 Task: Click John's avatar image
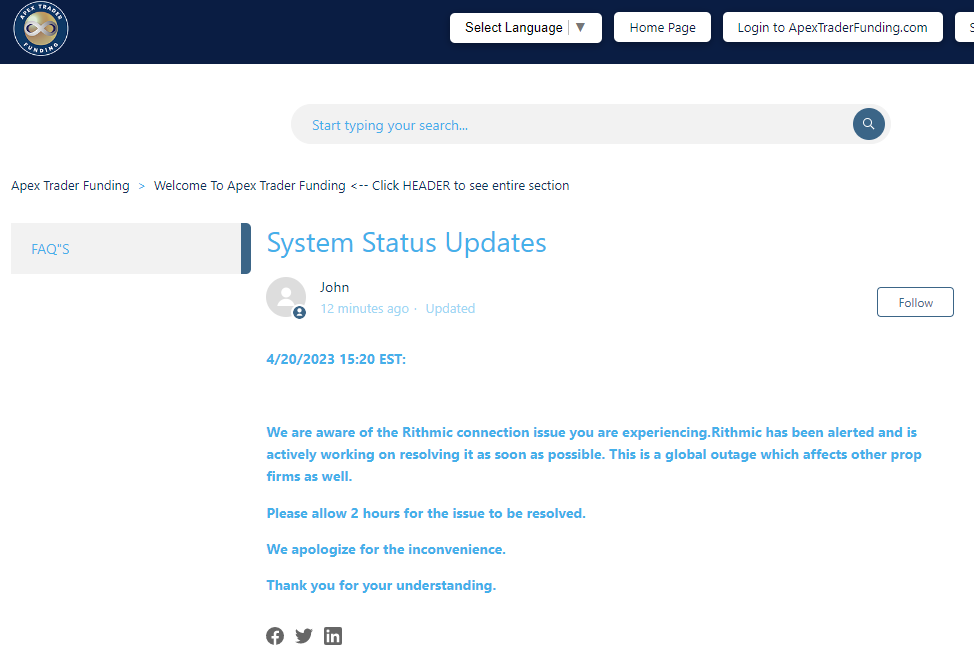click(286, 298)
